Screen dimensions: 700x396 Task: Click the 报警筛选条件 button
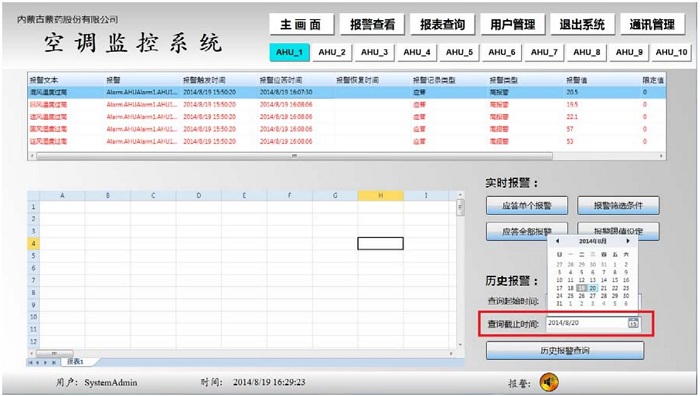click(x=618, y=206)
